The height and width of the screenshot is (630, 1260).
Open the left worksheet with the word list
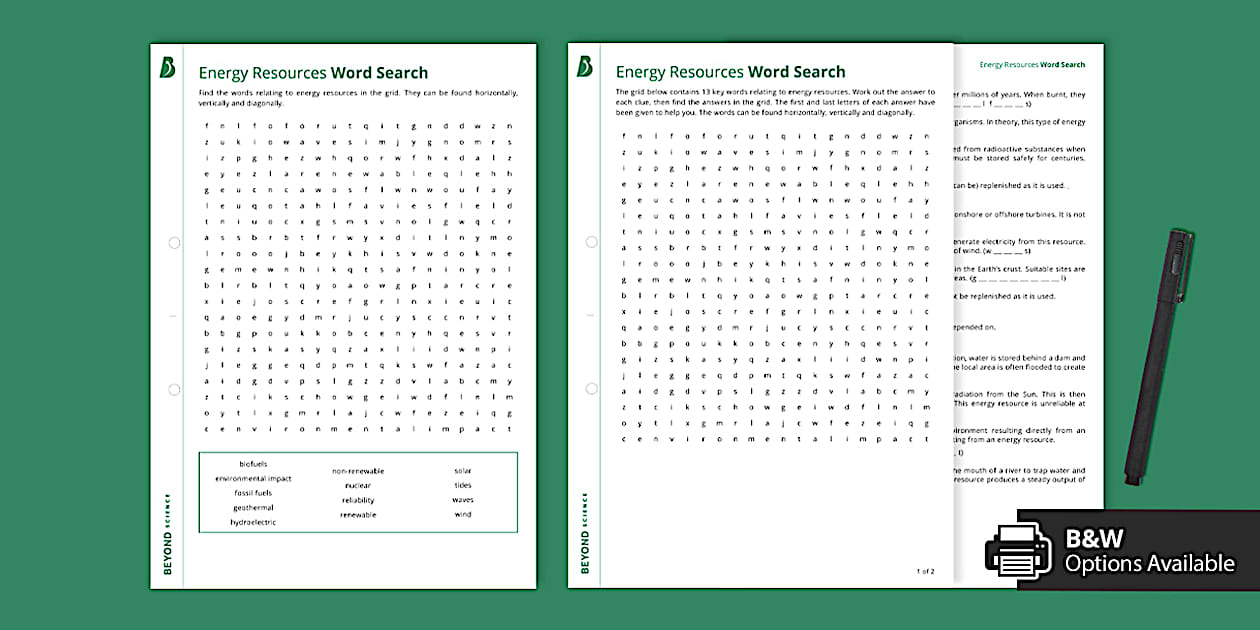point(343,316)
